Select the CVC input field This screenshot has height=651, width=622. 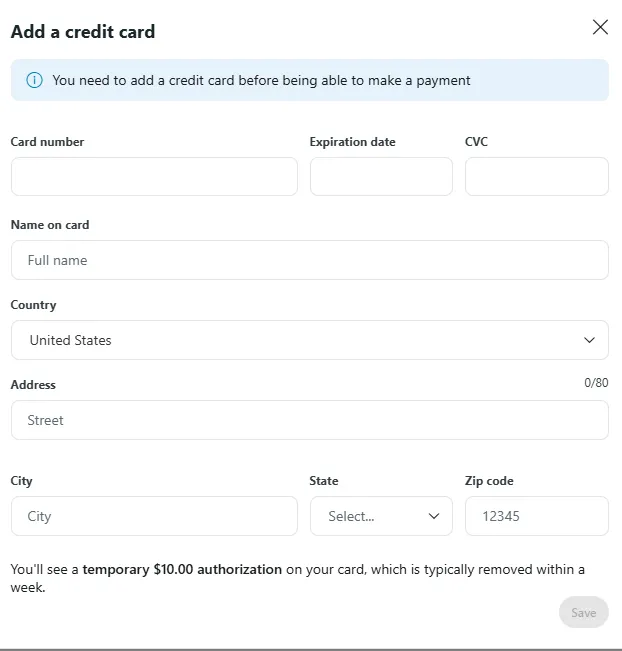(x=536, y=176)
